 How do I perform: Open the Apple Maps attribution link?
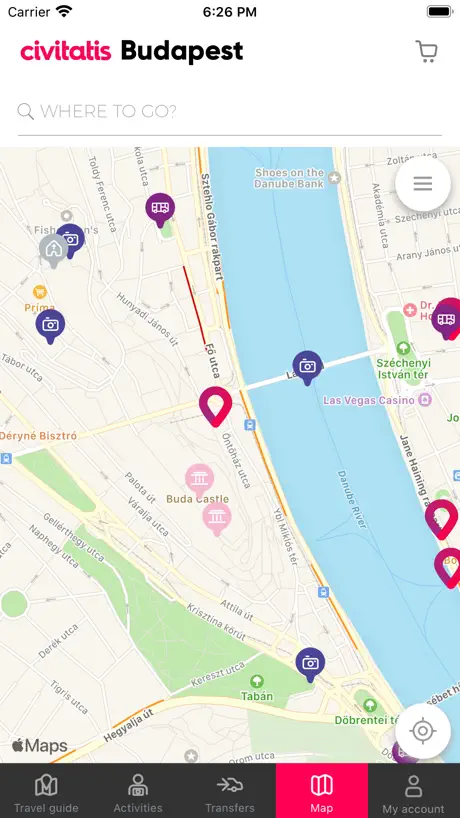(x=40, y=746)
